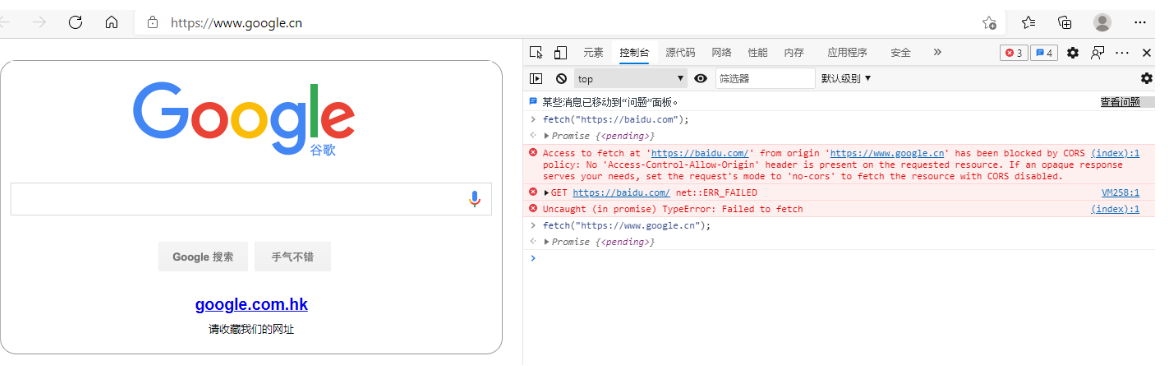Switch to the 应用程序 tab
The width and height of the screenshot is (1171, 366).
[x=847, y=52]
